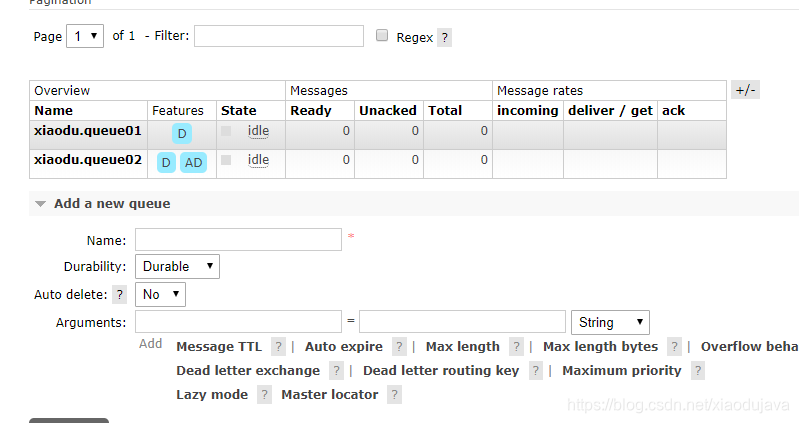This screenshot has height=423, width=799.
Task: Open Dead letter routing key help icon
Action: (x=536, y=371)
